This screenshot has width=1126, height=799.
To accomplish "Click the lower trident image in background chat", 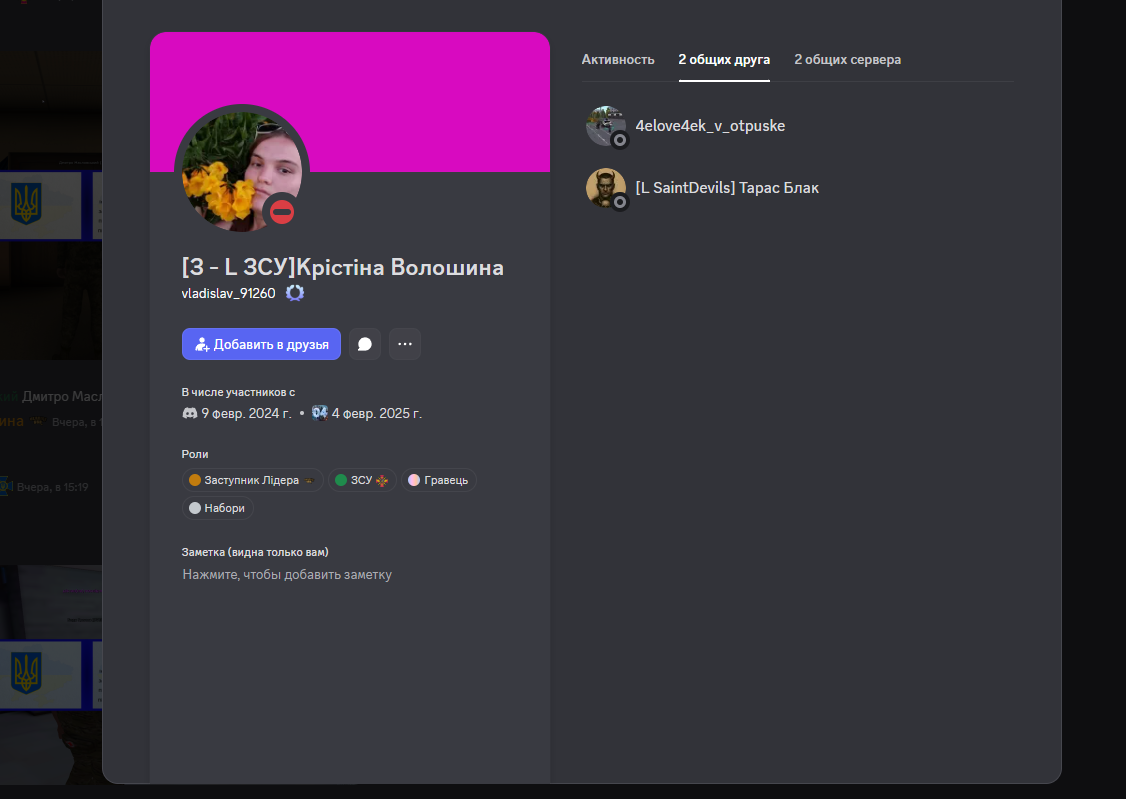I will pyautogui.click(x=27, y=673).
